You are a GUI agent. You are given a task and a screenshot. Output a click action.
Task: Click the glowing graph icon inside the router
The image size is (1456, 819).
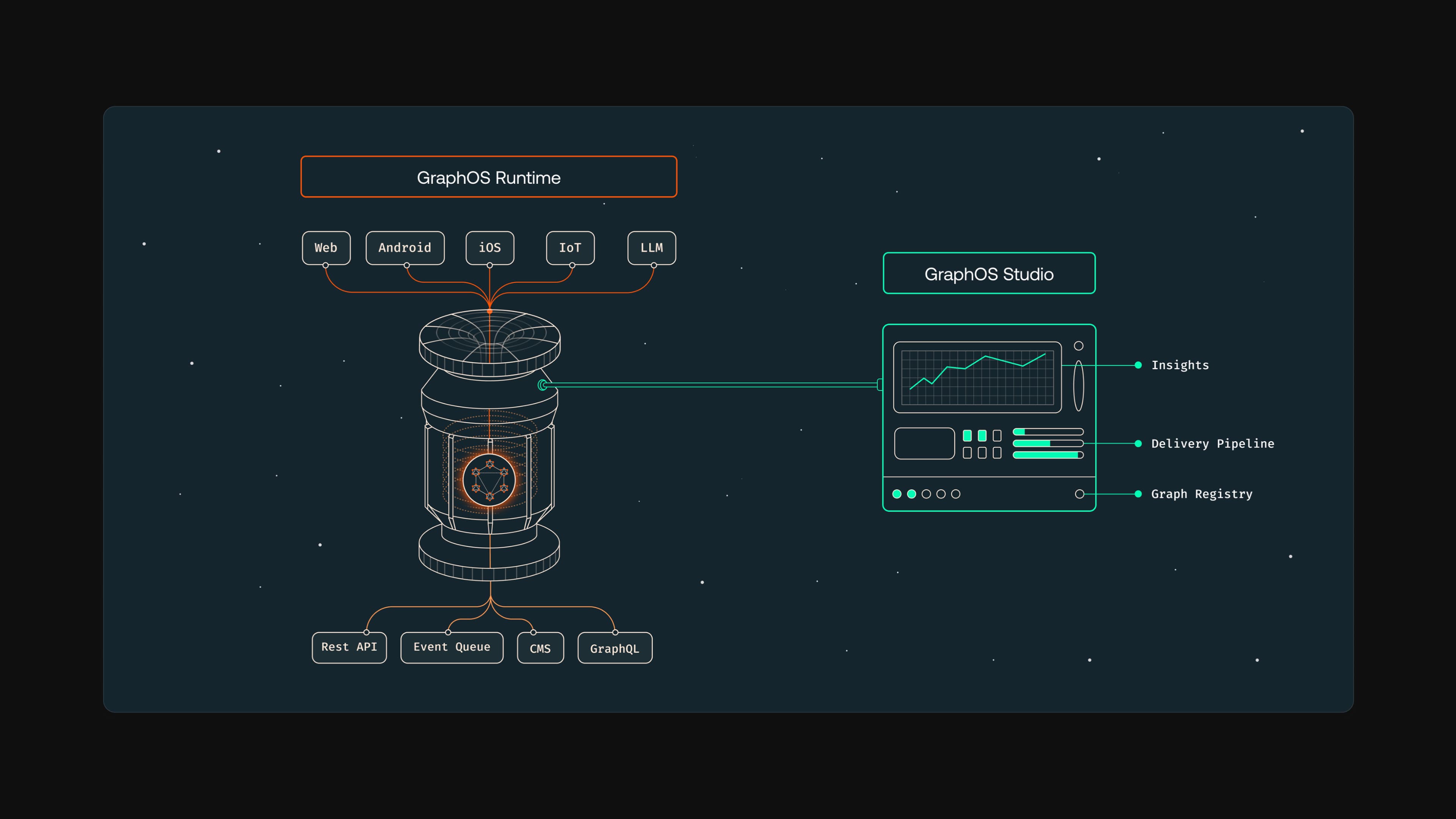490,480
